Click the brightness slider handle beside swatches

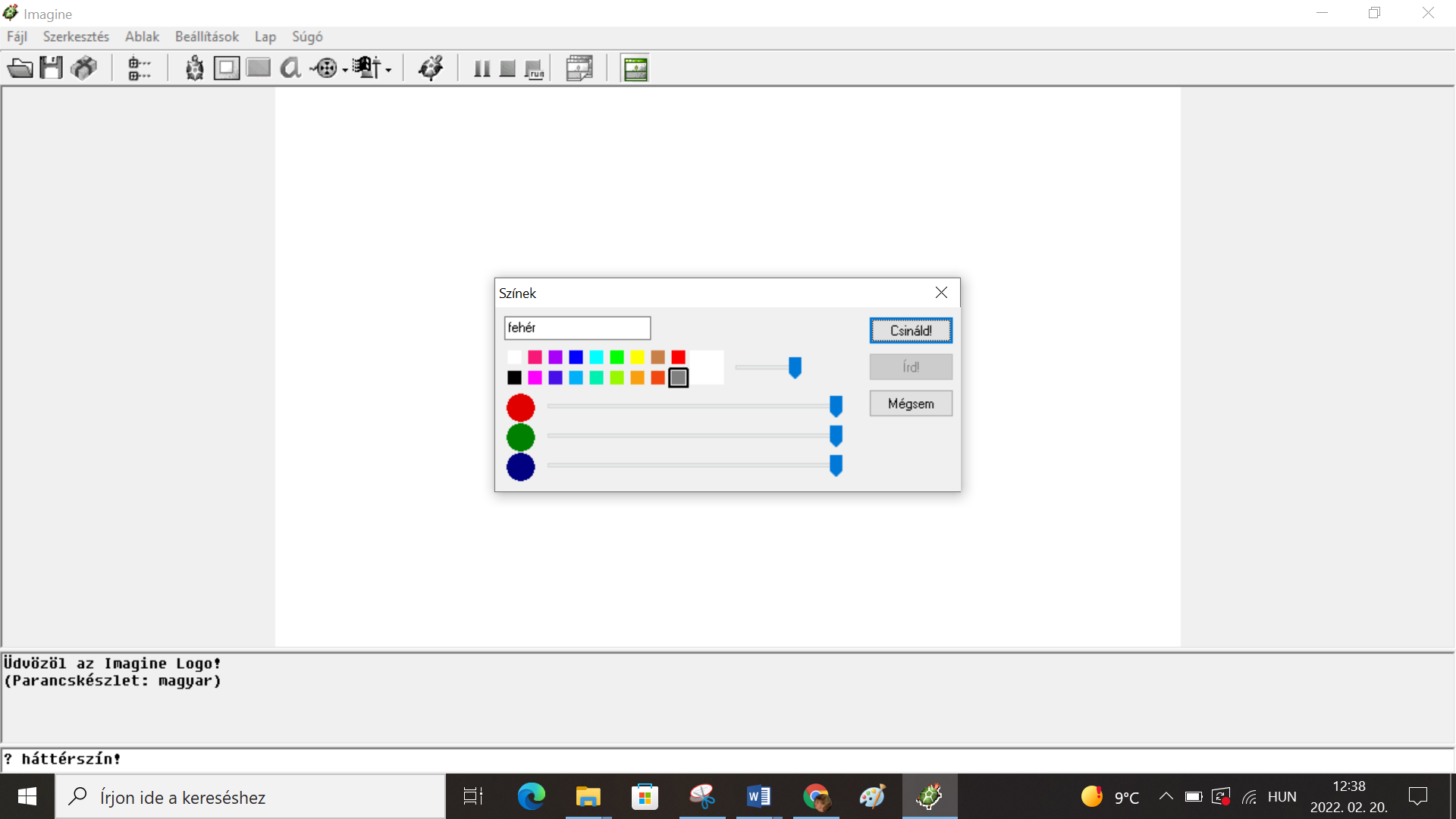pyautogui.click(x=795, y=368)
